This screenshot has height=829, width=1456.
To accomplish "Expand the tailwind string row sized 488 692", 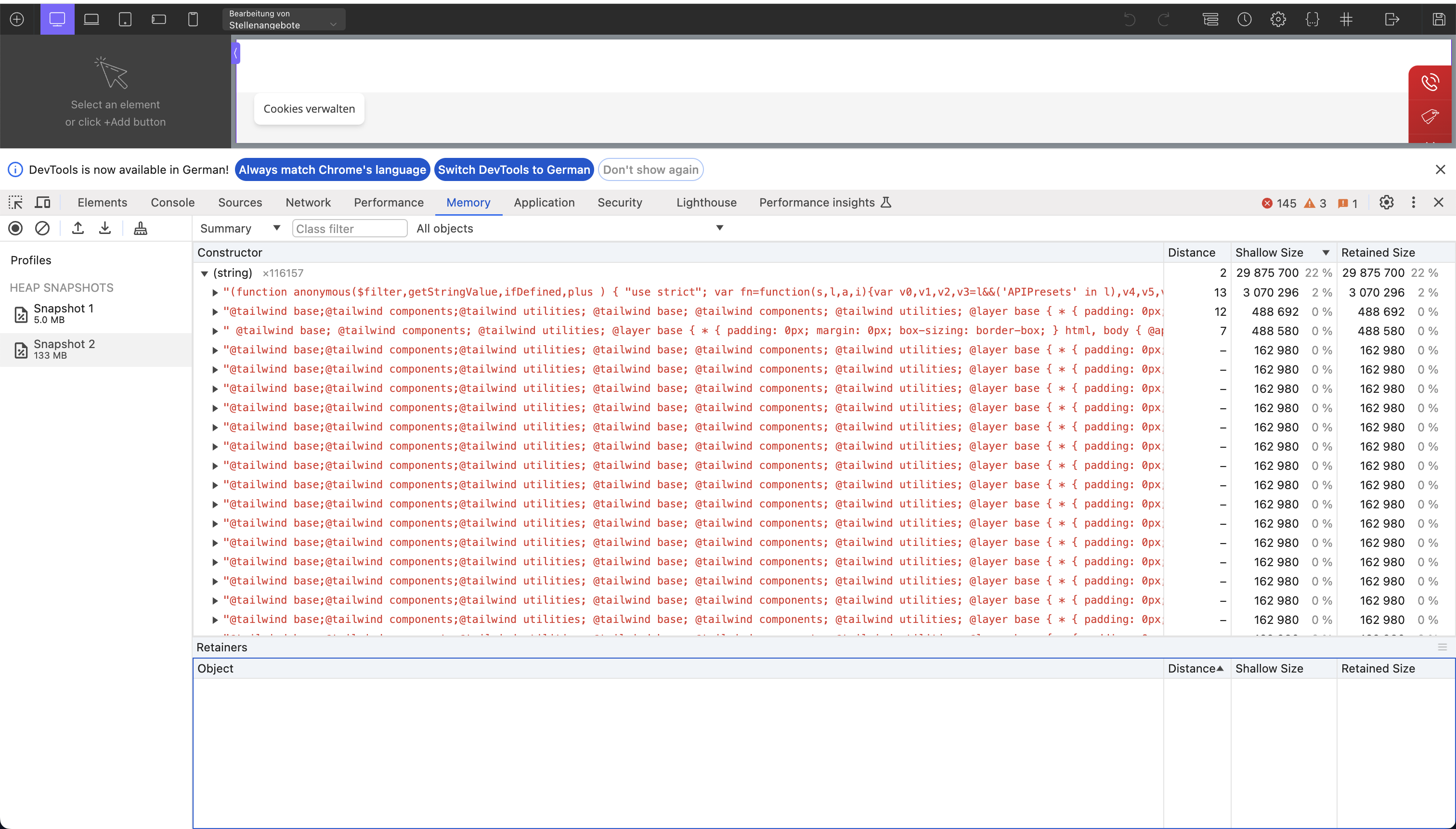I will point(215,312).
